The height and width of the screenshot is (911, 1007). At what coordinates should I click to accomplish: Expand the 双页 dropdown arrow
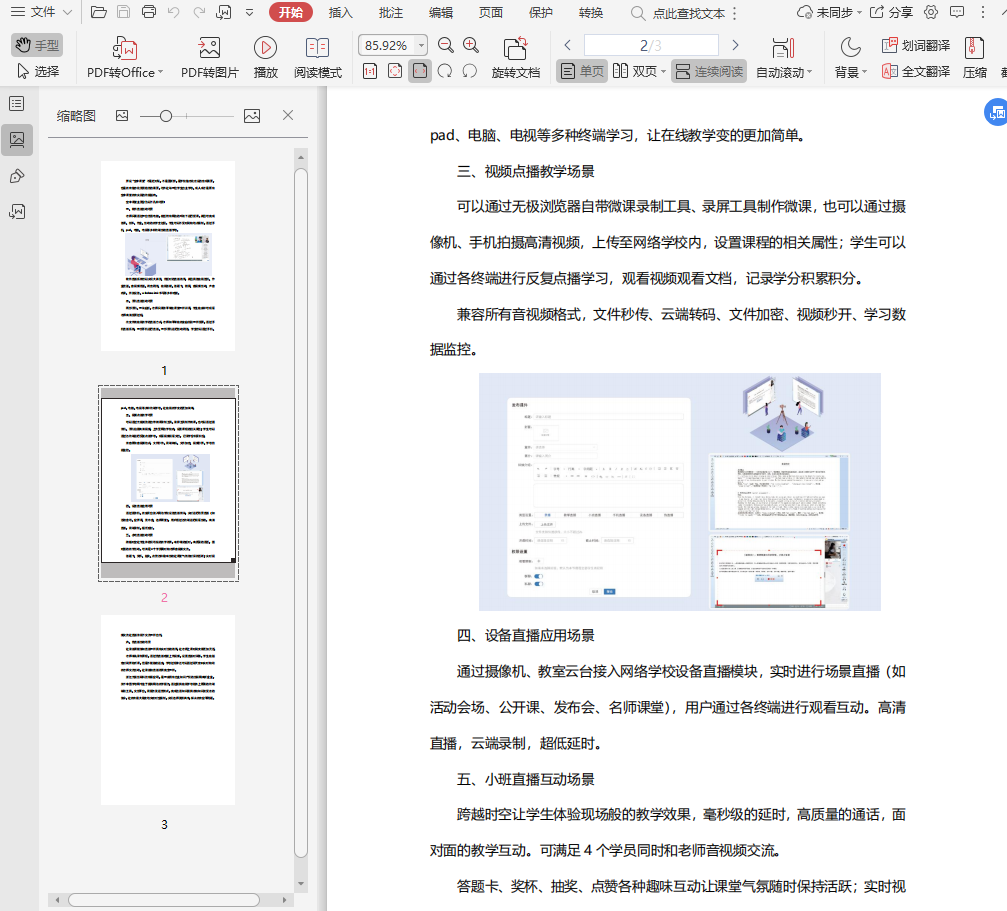pyautogui.click(x=663, y=71)
